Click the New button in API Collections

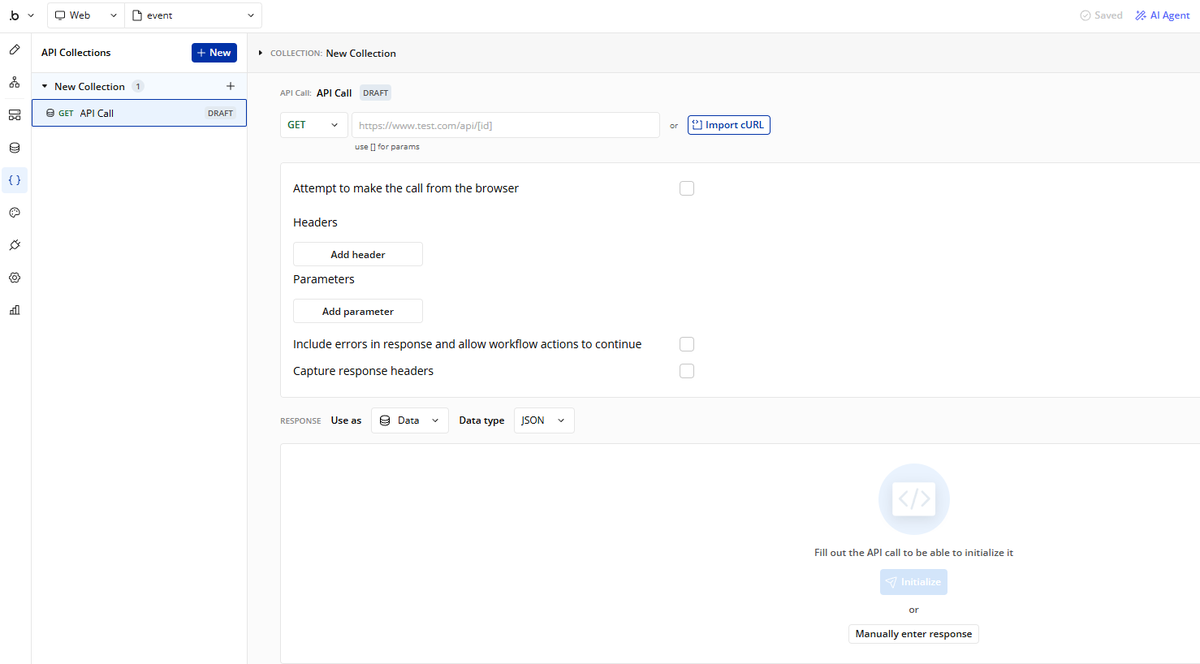[214, 53]
